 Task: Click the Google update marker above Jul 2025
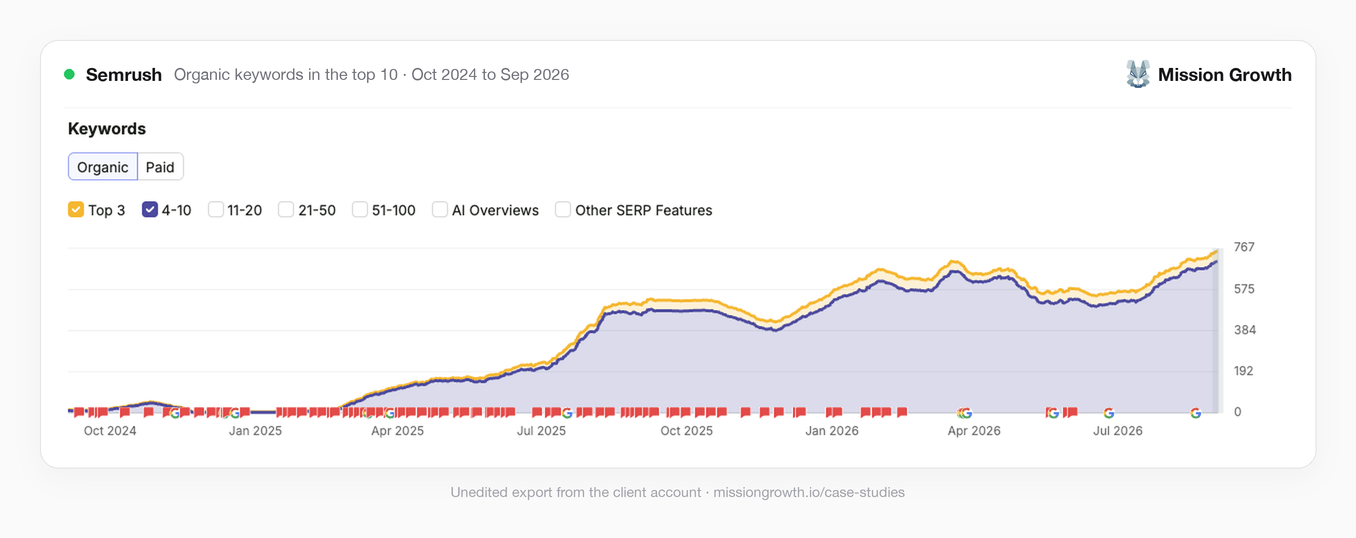pyautogui.click(x=567, y=412)
